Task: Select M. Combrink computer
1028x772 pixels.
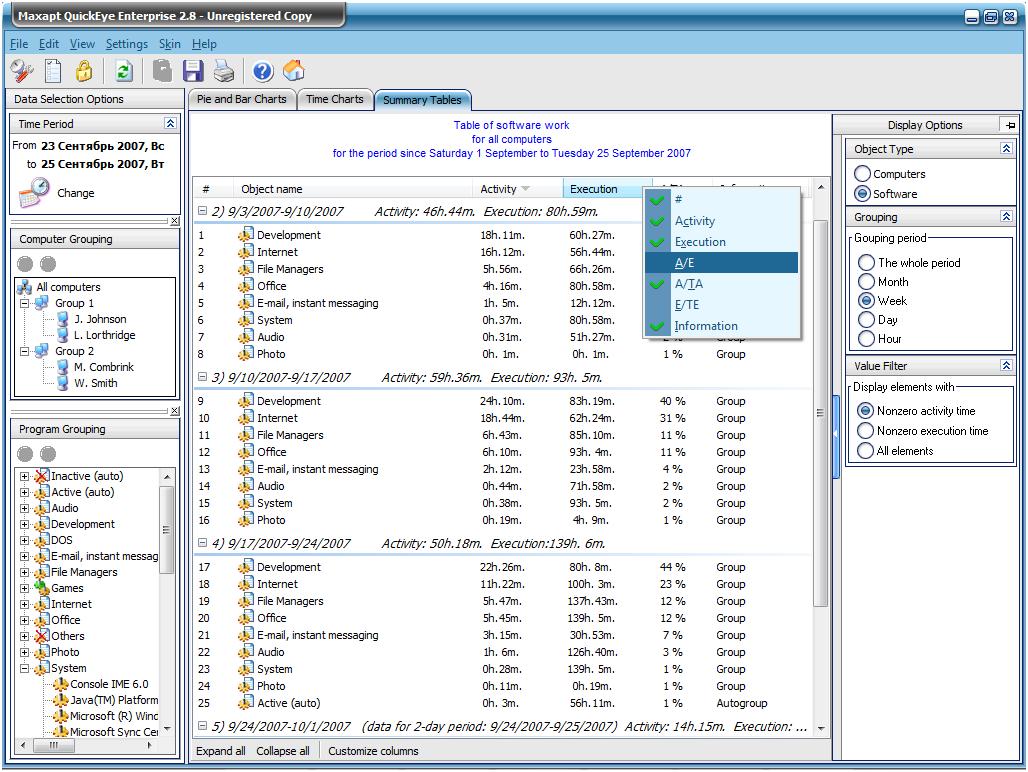Action: (104, 367)
